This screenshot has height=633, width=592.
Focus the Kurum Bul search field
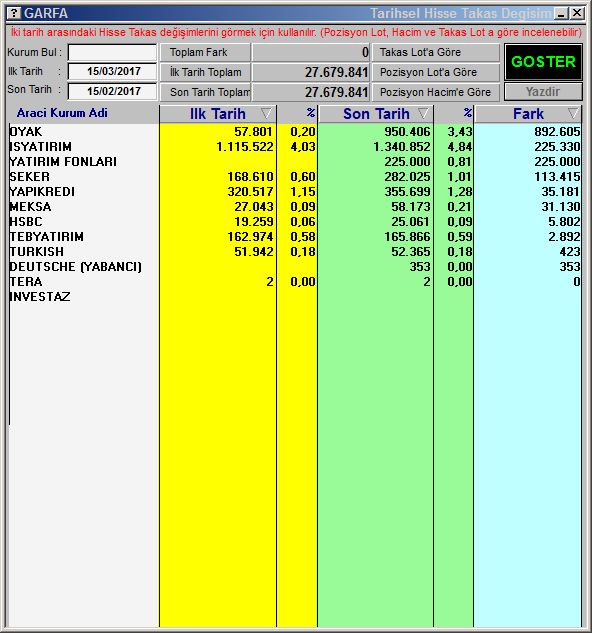click(112, 52)
